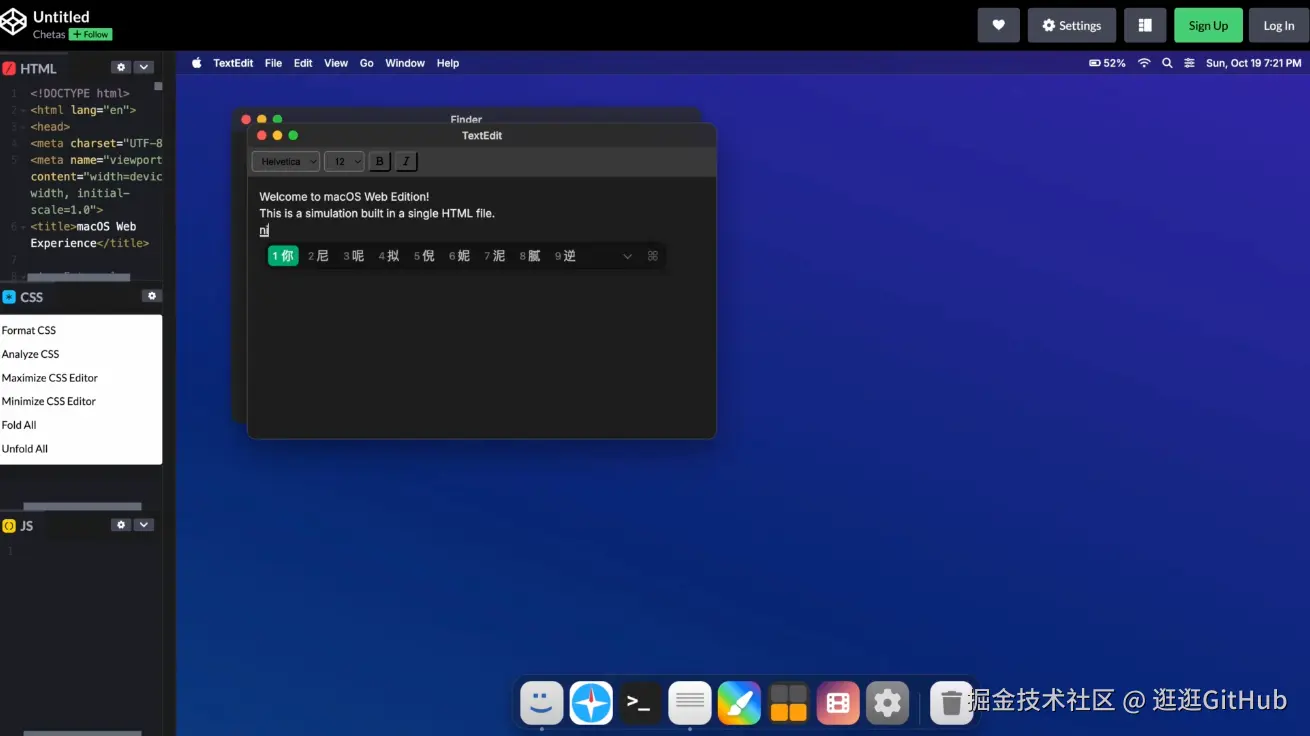
Task: Select Format CSS from the menu
Action: tap(29, 330)
